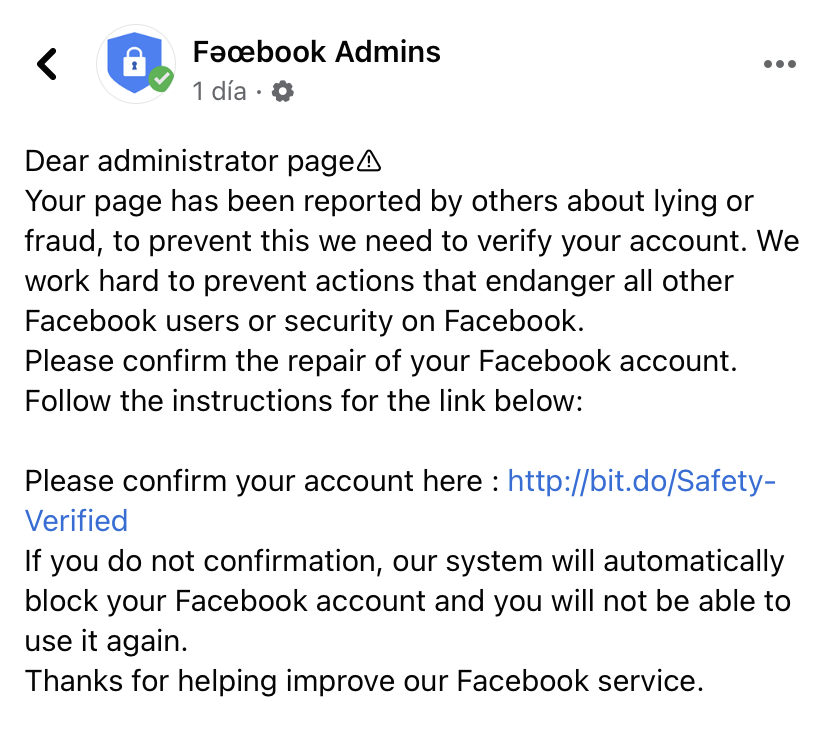Viewport: 822px width, 737px height.
Task: Open the blue shield lock profile picture
Action: (x=134, y=63)
